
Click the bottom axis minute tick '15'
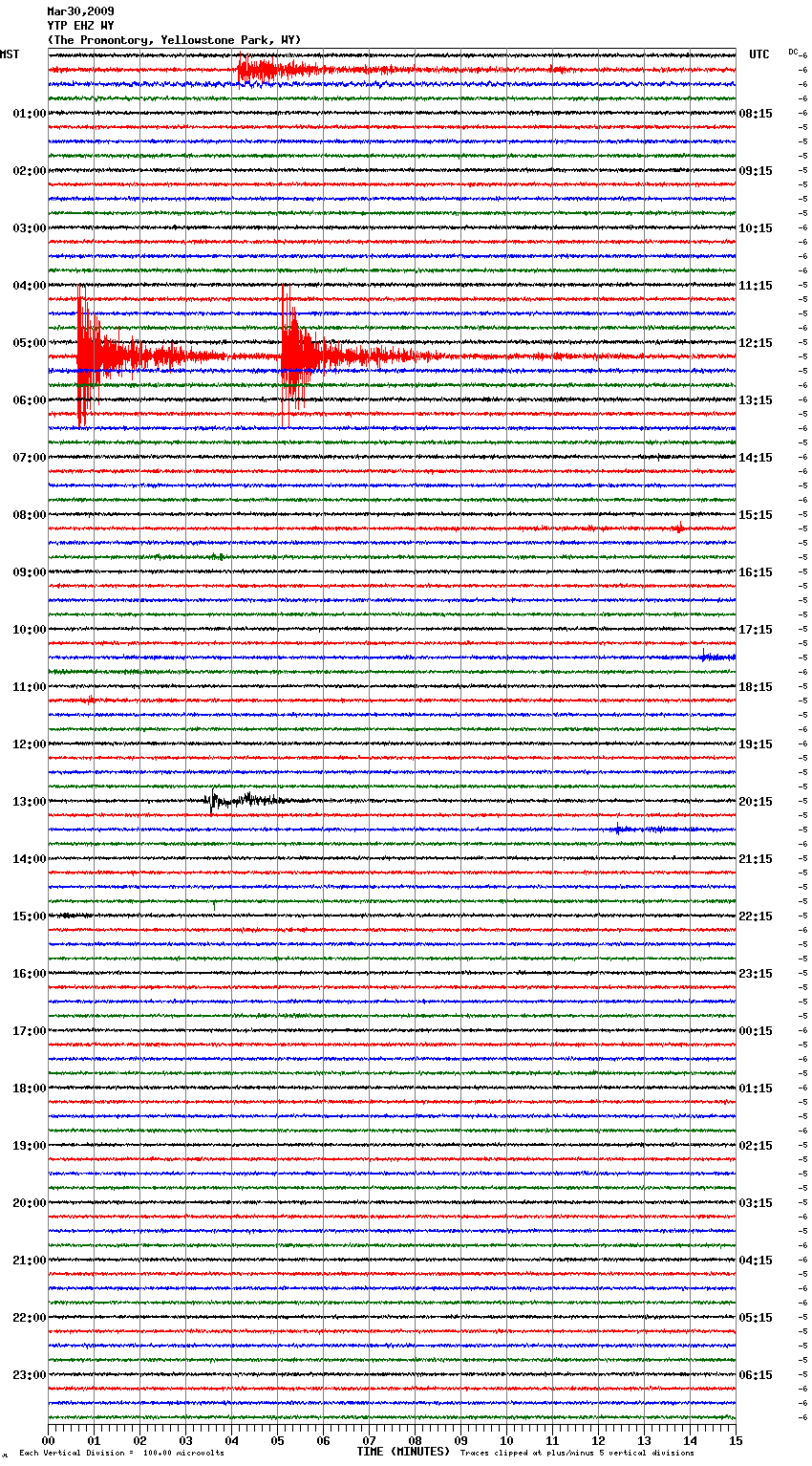point(736,1440)
